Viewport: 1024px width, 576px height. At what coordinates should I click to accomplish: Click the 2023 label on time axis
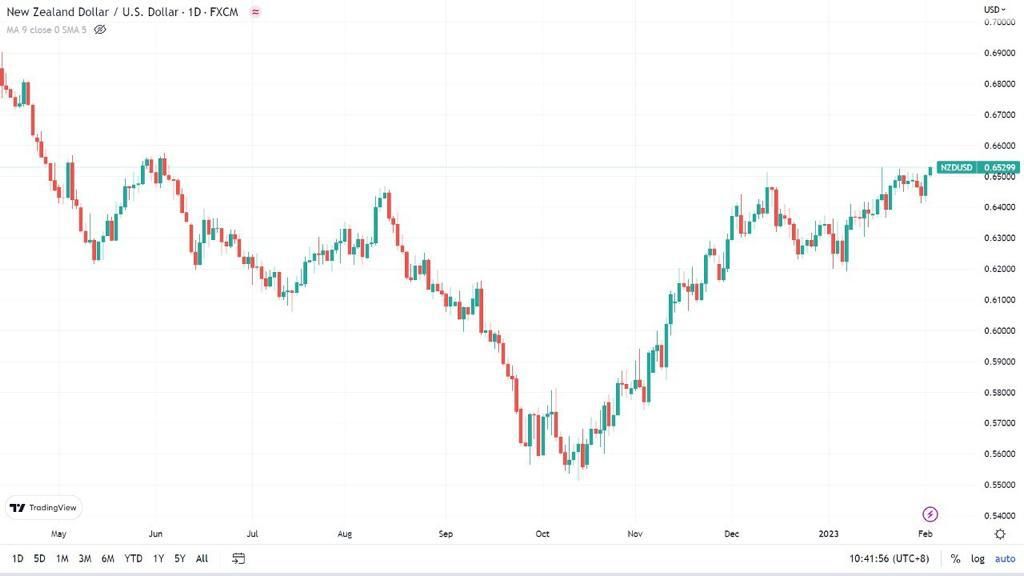point(828,534)
